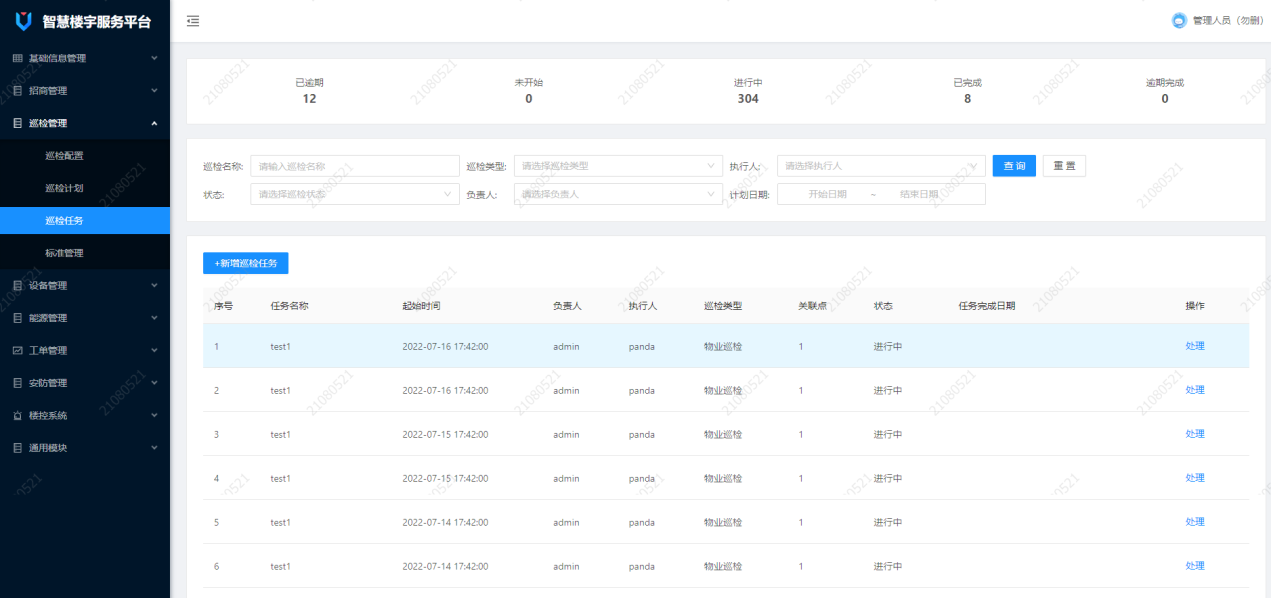Click the 查询 search button
The image size is (1271, 598).
[x=1014, y=166]
